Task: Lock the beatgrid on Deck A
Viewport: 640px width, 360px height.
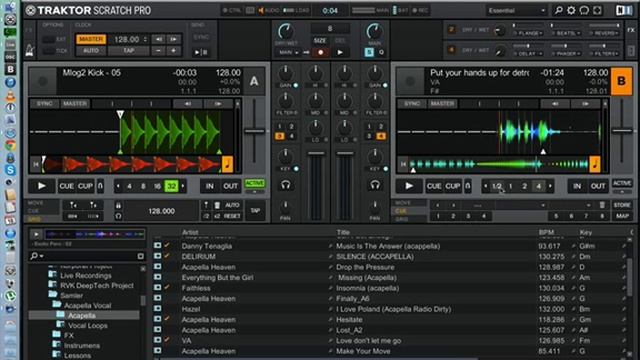Action: (118, 205)
